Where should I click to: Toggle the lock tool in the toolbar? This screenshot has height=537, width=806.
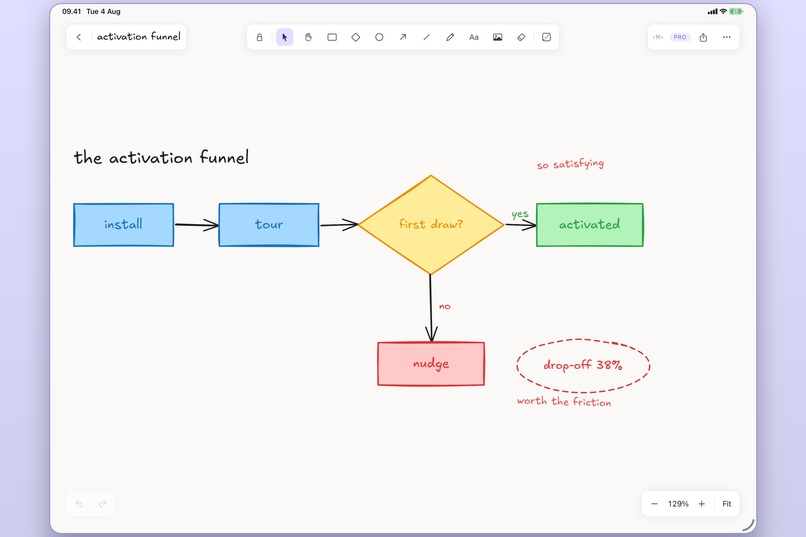[260, 37]
